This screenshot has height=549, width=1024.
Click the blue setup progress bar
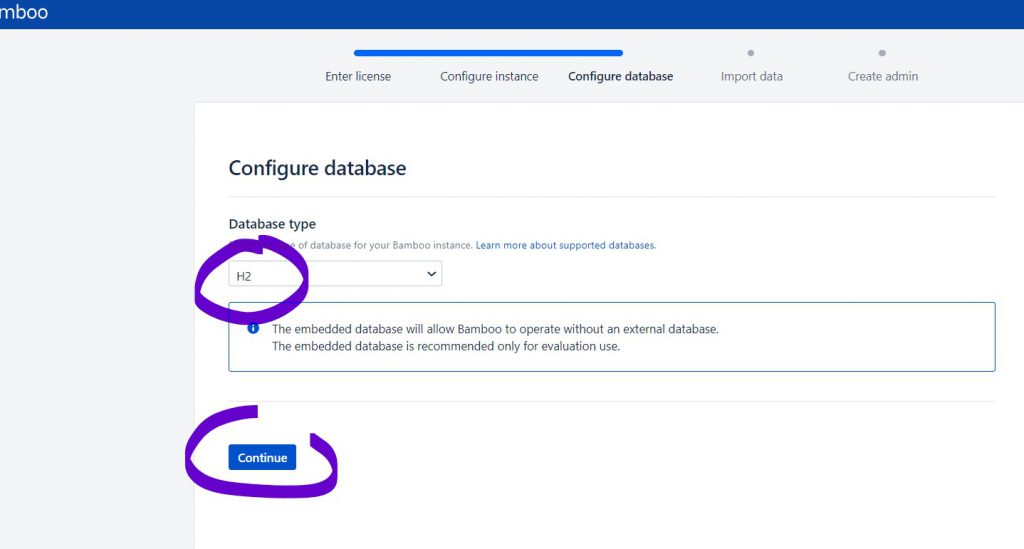[x=488, y=53]
